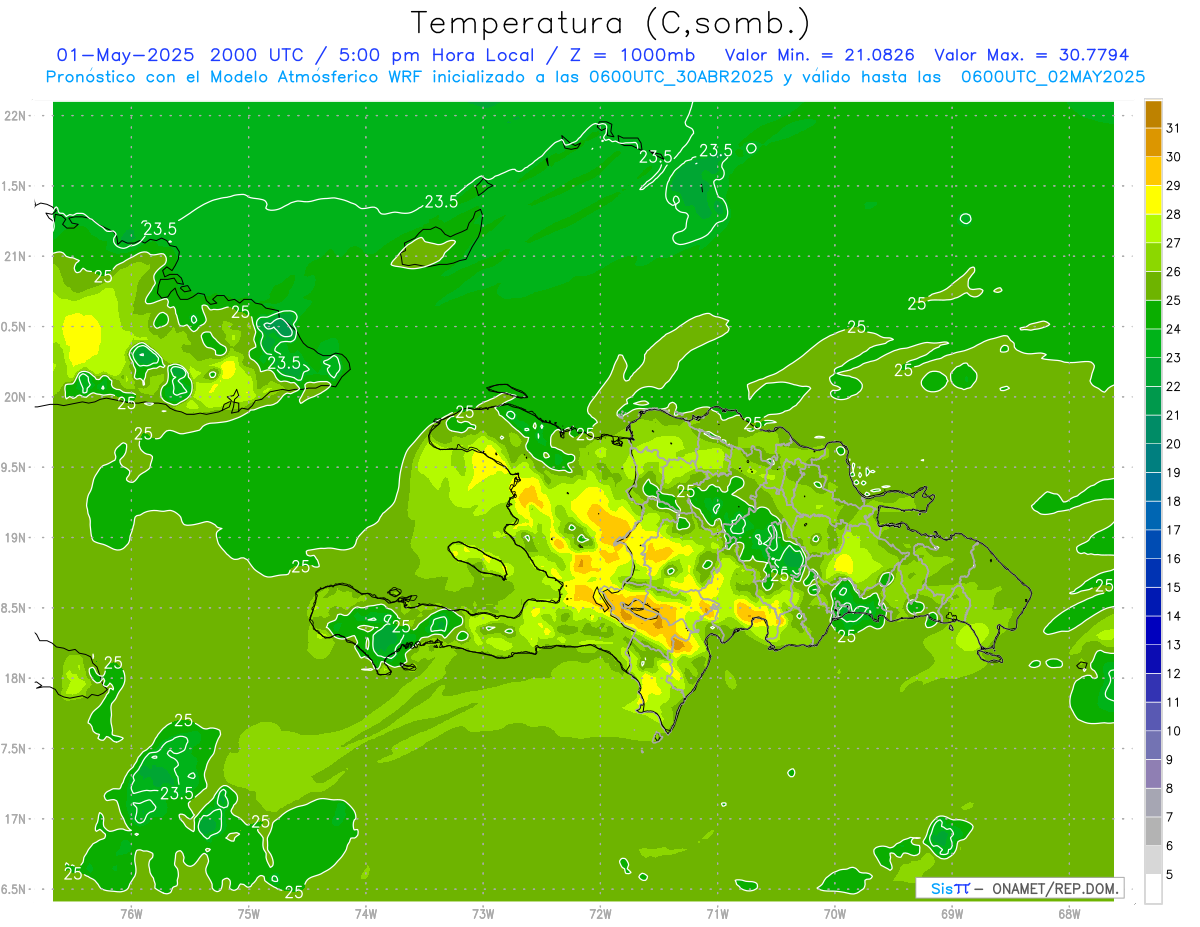Click the "76W" longitude axis label
The width and height of the screenshot is (1200, 927).
131,915
